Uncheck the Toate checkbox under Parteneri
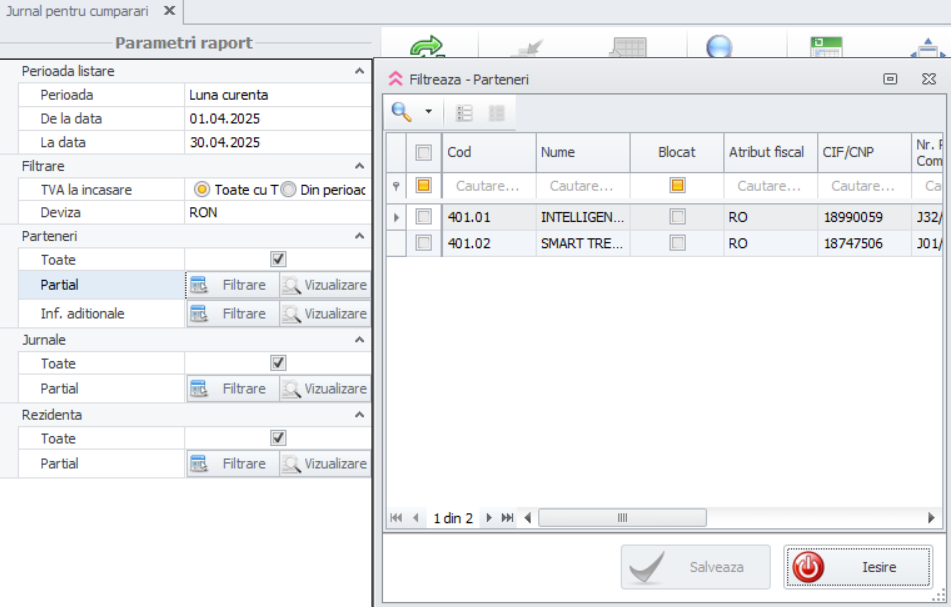The height and width of the screenshot is (607, 951). (x=278, y=260)
